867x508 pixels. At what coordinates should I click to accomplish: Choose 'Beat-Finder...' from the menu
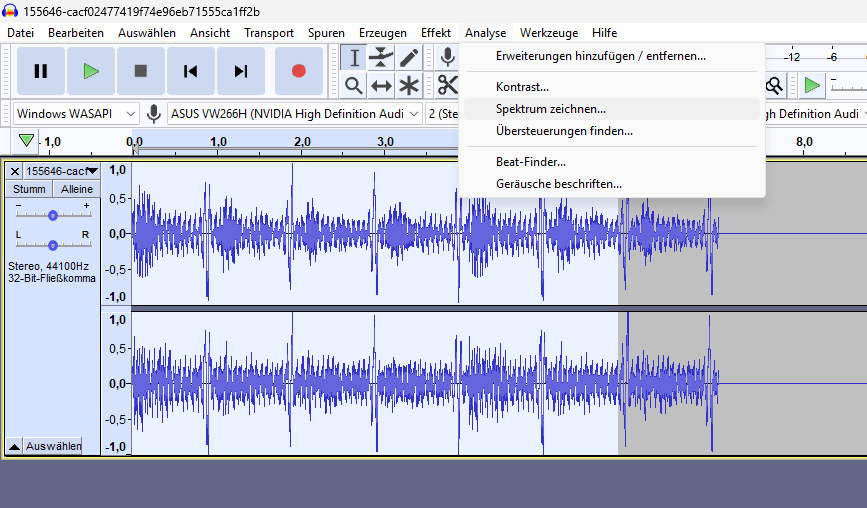pyautogui.click(x=612, y=162)
